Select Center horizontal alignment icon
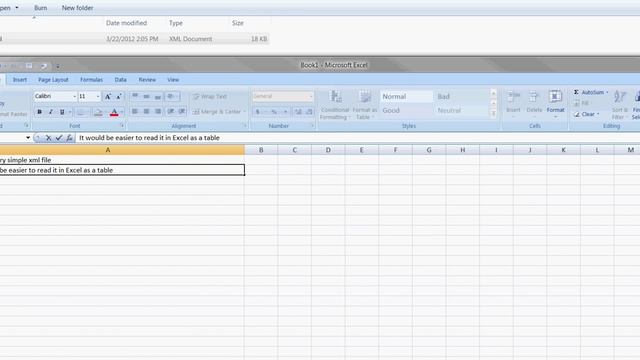 tap(146, 111)
